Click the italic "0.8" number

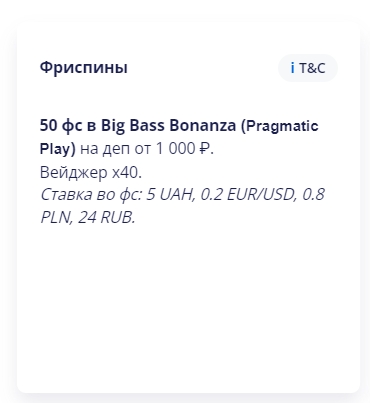pos(313,194)
